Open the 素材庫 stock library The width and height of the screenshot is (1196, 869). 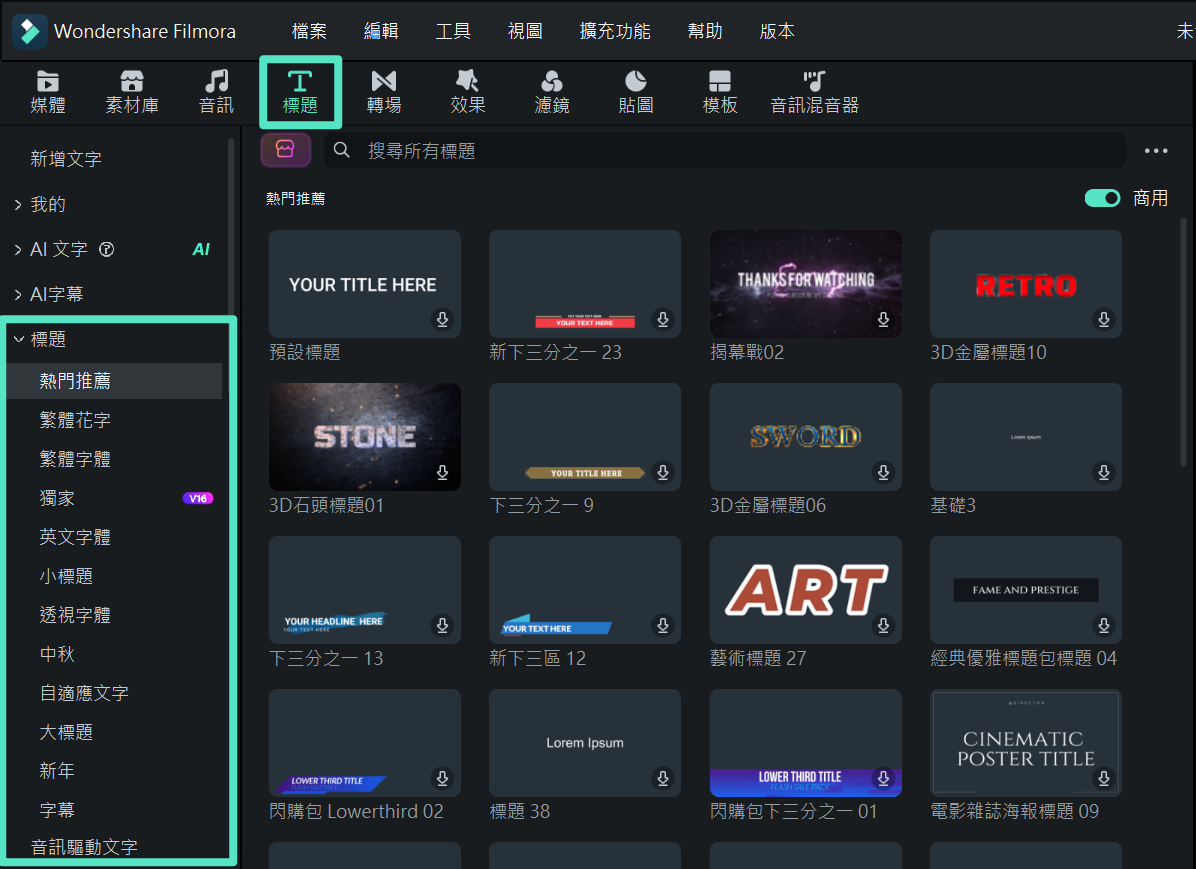[132, 92]
